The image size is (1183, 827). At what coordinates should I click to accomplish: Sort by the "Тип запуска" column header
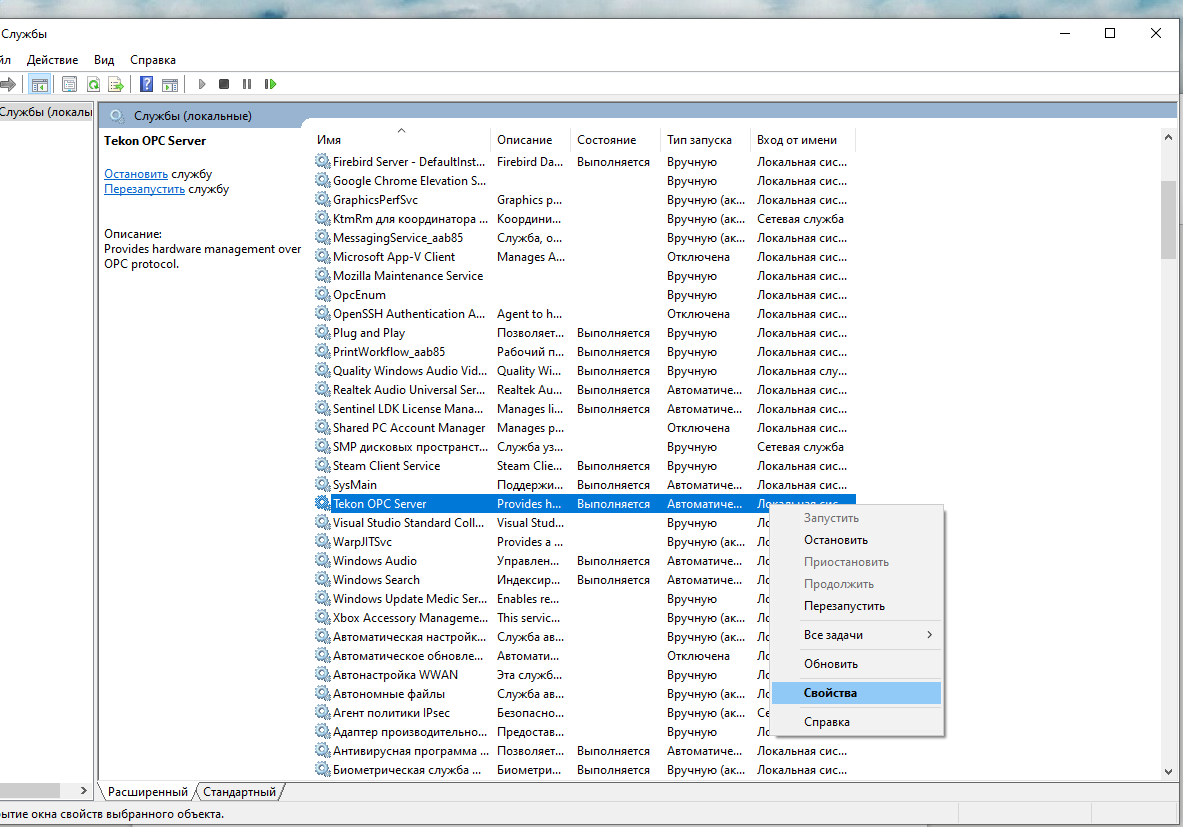coord(699,140)
